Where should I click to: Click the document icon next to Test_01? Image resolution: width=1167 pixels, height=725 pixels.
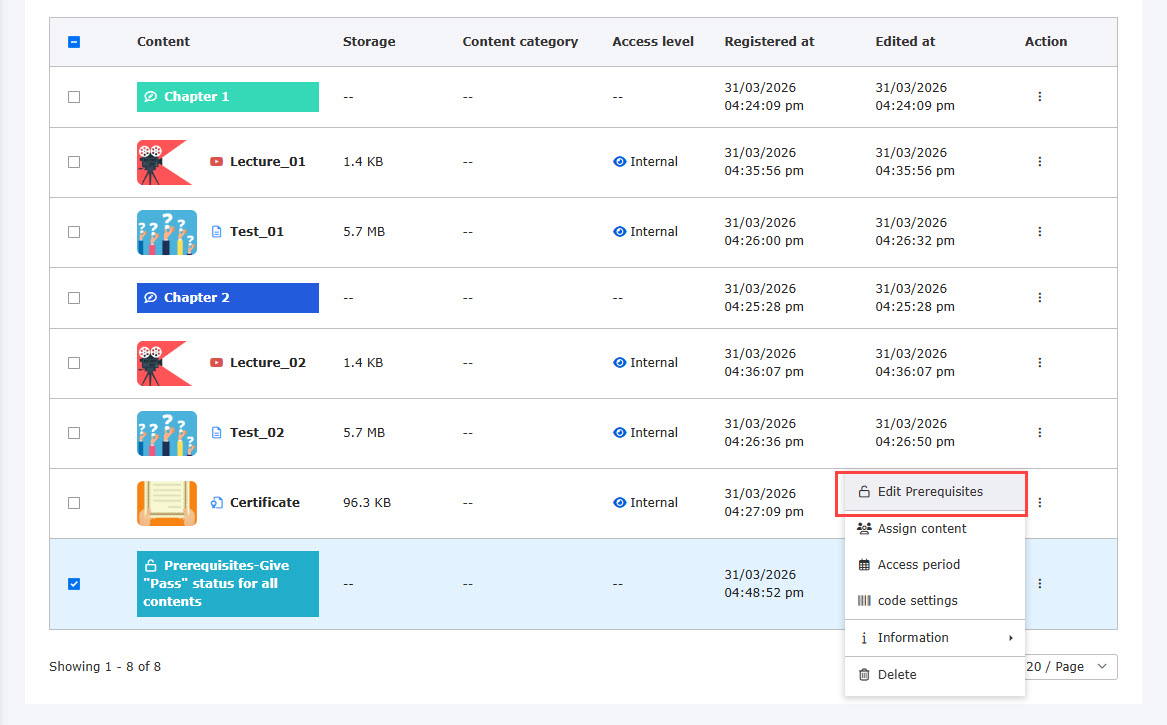pos(216,232)
